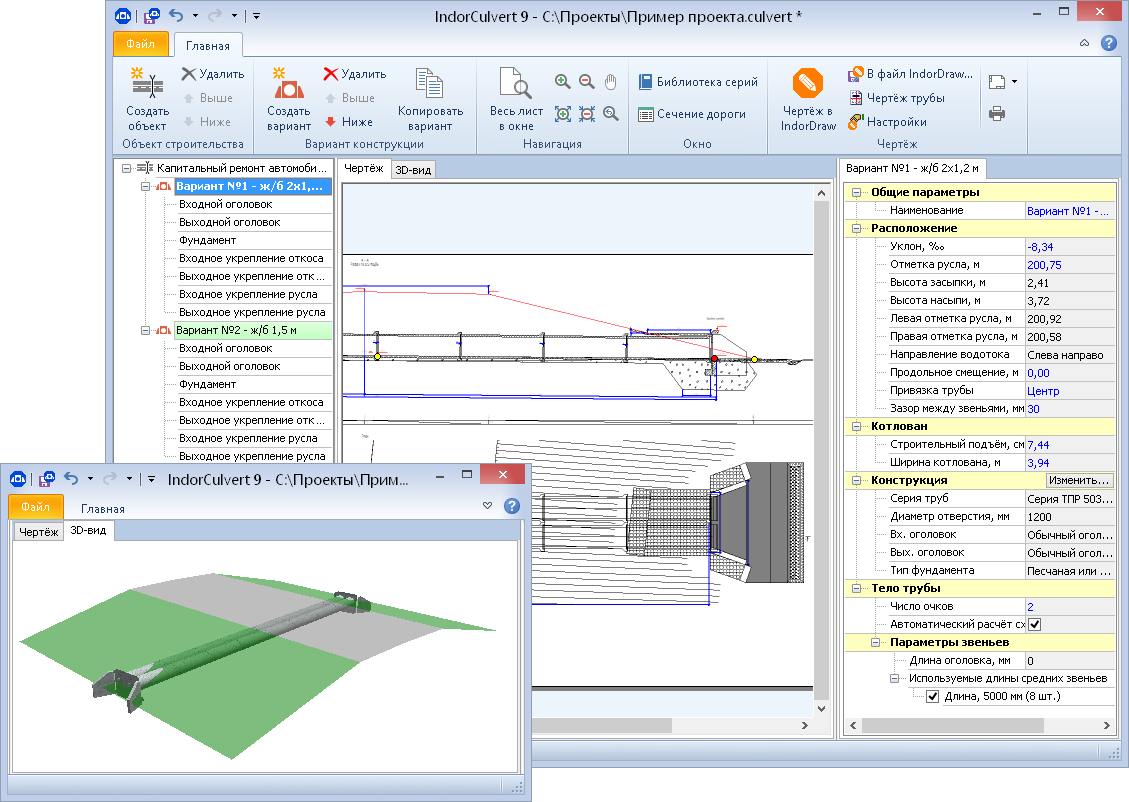Click the help icon in the small front window
Viewport: 1129px width, 802px height.
click(x=512, y=506)
